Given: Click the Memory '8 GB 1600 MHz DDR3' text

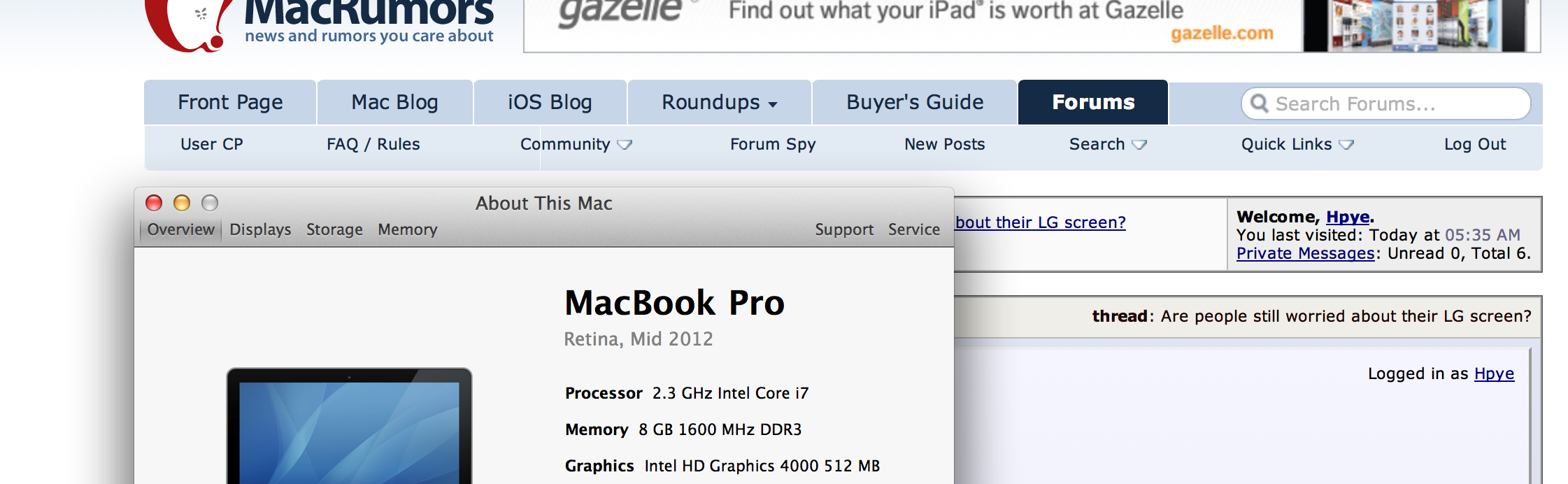Looking at the screenshot, I should click(720, 429).
